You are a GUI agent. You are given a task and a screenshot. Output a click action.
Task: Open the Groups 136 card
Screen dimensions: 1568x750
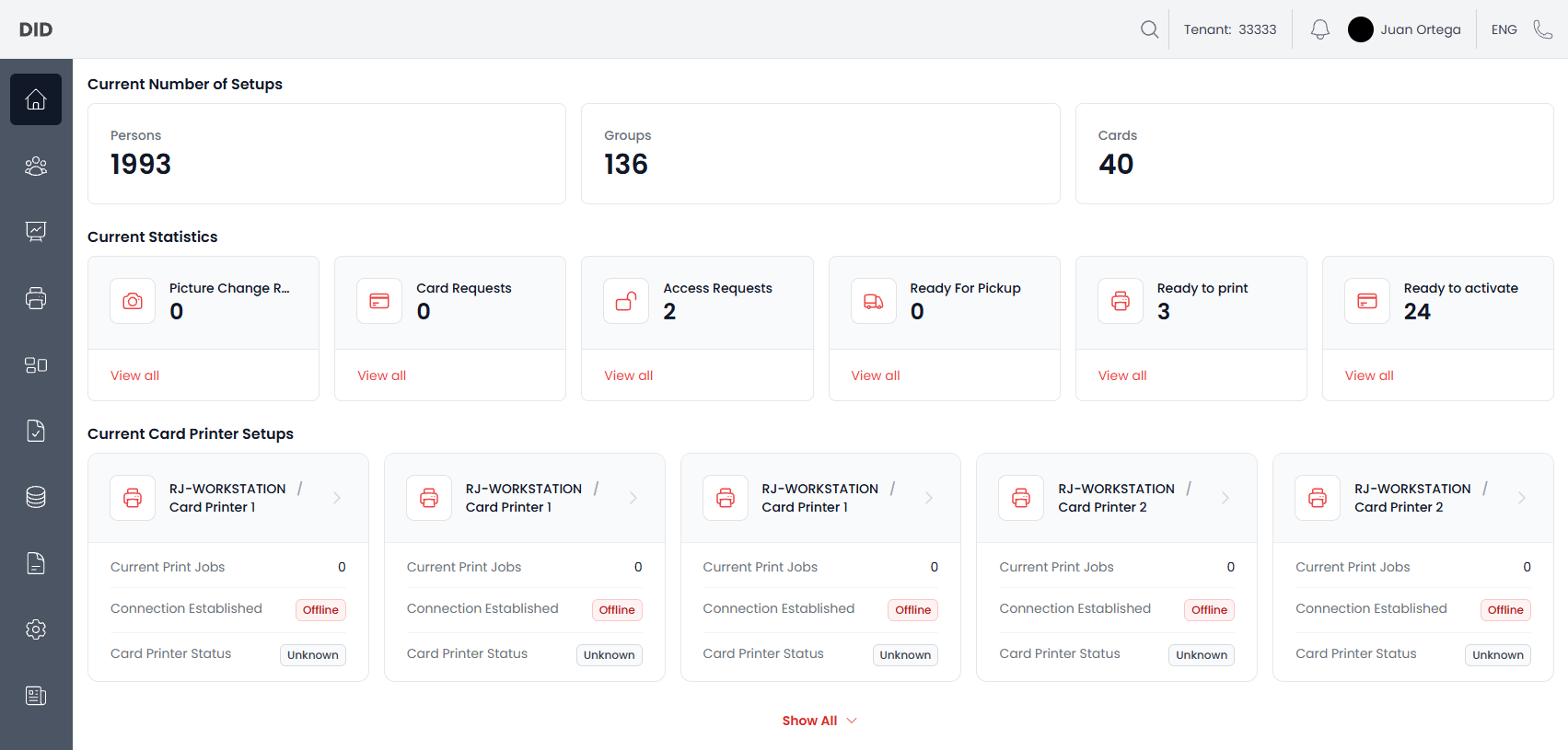click(x=820, y=154)
